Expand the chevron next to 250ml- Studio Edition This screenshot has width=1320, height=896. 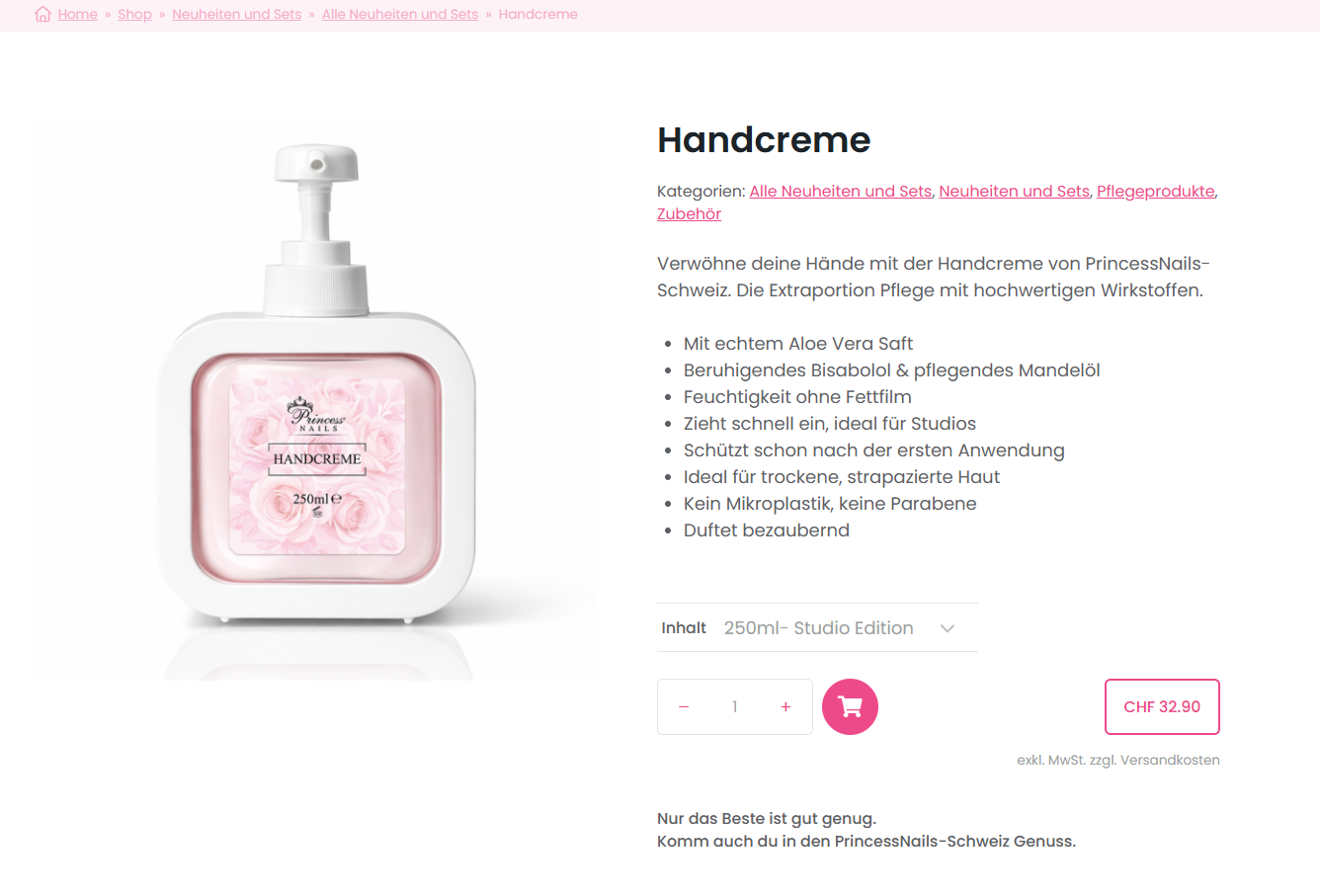coord(948,628)
